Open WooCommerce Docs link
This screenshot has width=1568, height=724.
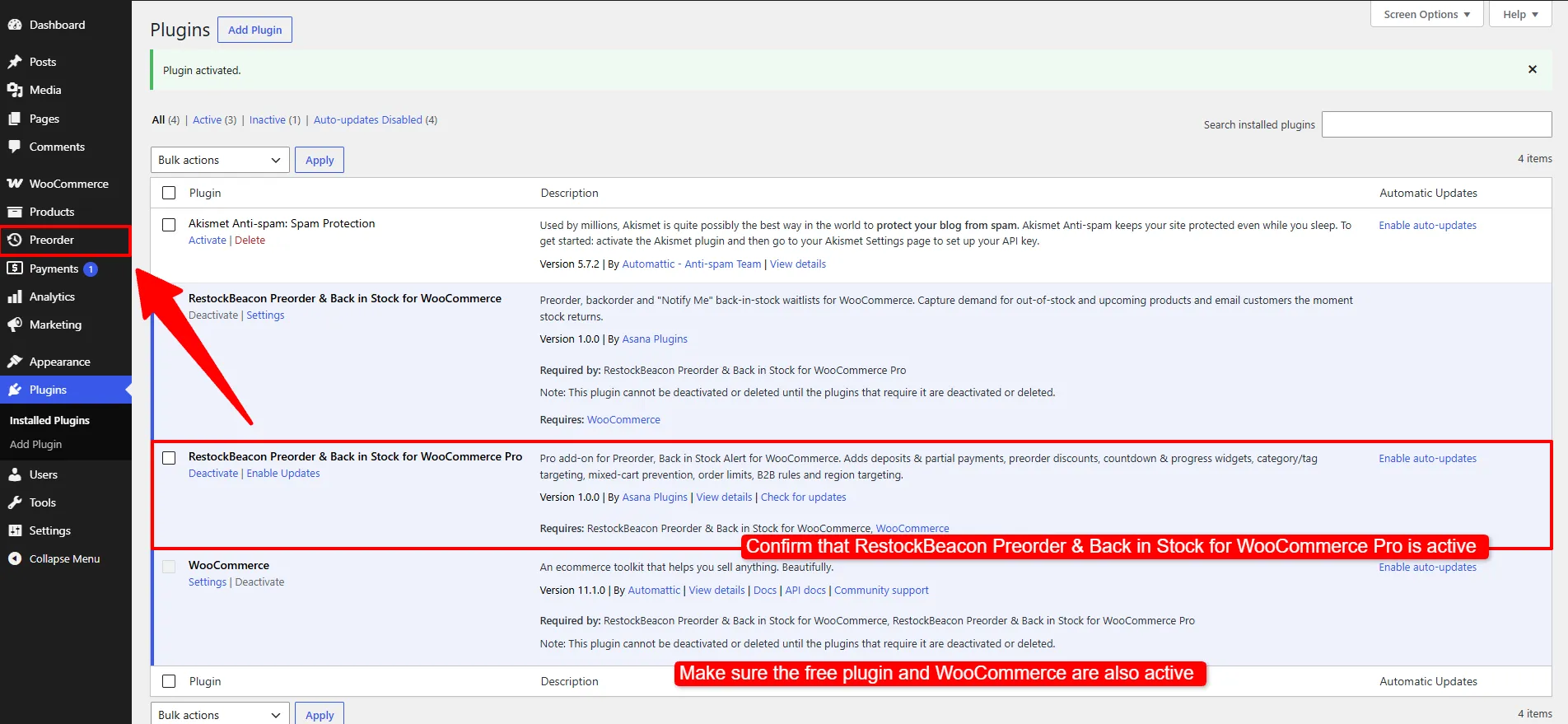point(764,591)
